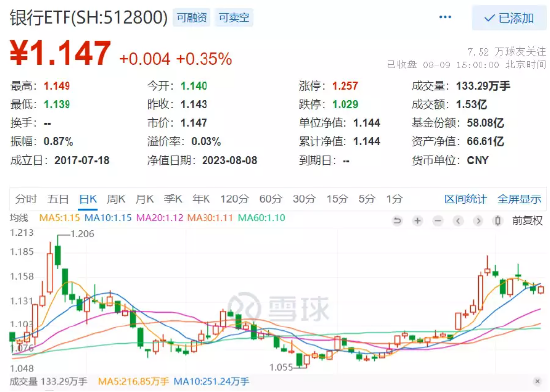This screenshot has width=550, height=392.
Task: Close the volume panel with X icon
Action: pos(537,381)
